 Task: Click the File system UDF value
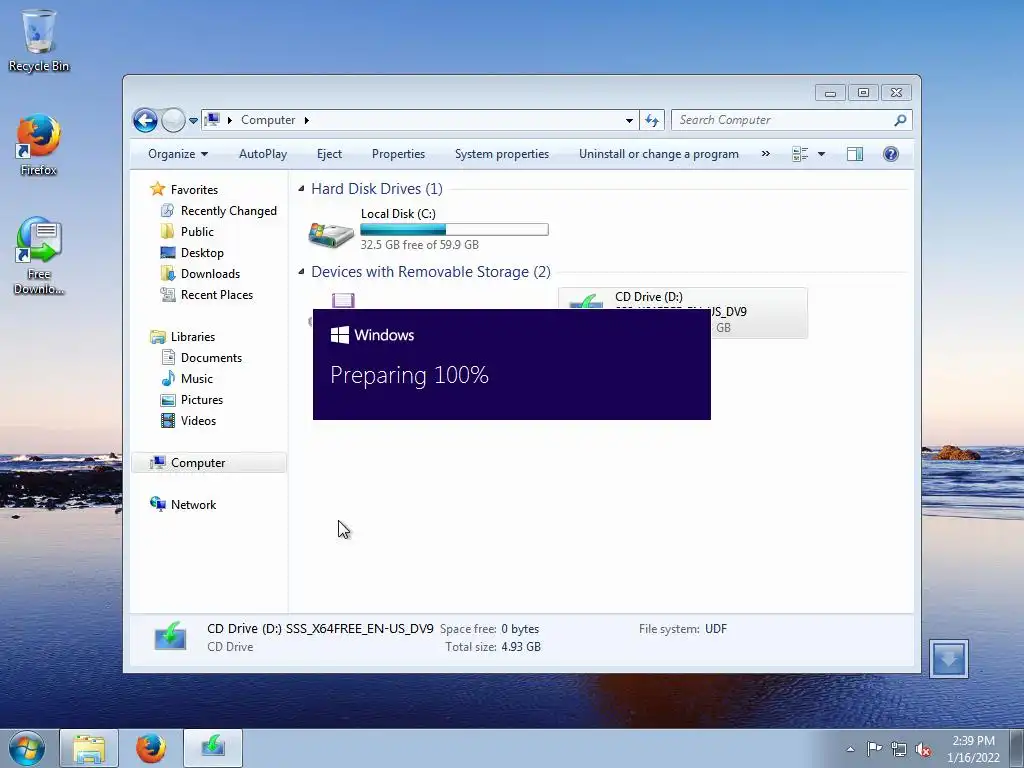click(716, 629)
